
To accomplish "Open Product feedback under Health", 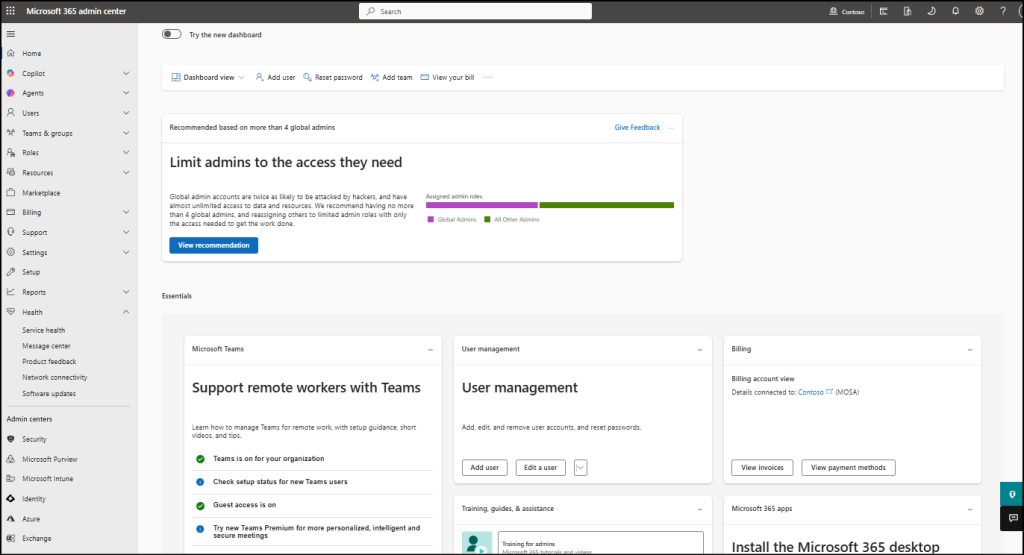I will click(49, 362).
